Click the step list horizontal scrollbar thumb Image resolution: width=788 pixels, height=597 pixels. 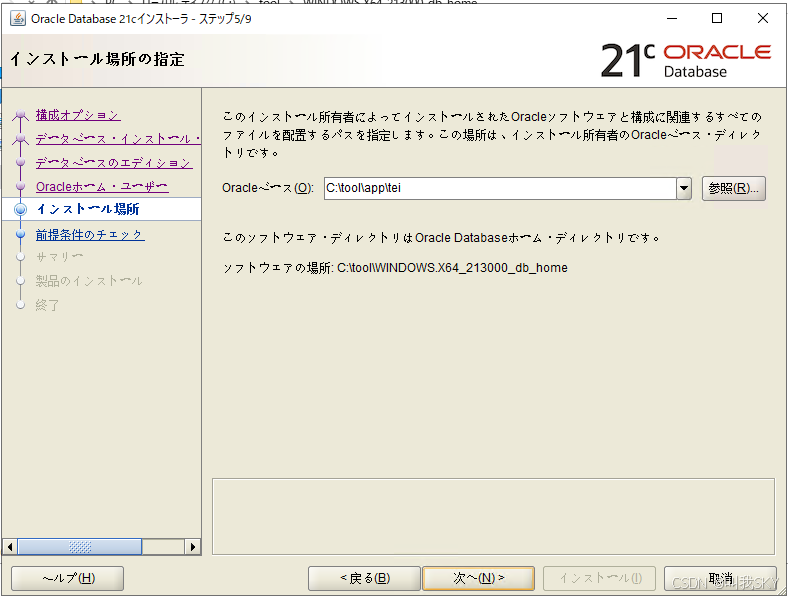(80, 546)
